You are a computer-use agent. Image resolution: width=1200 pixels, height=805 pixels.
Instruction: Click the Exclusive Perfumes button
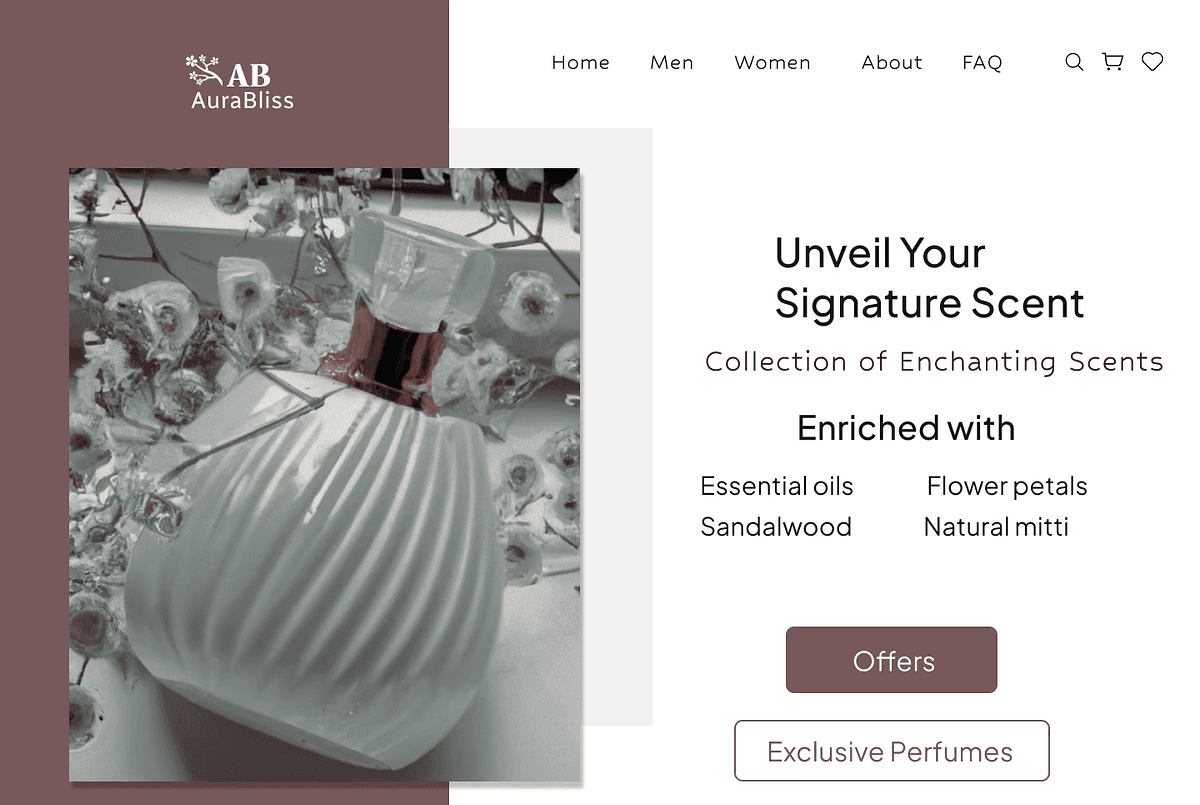coord(891,751)
